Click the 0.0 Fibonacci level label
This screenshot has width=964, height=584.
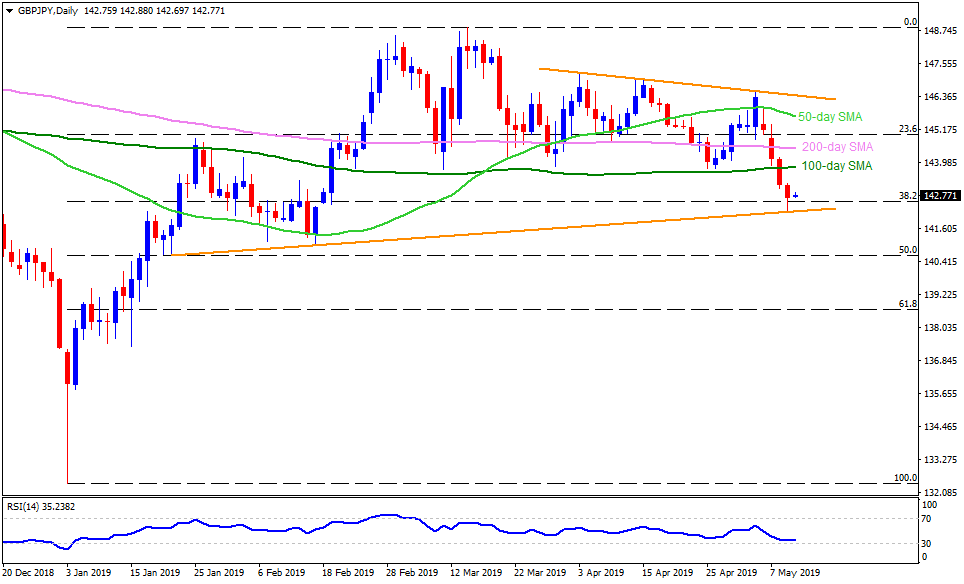click(910, 21)
